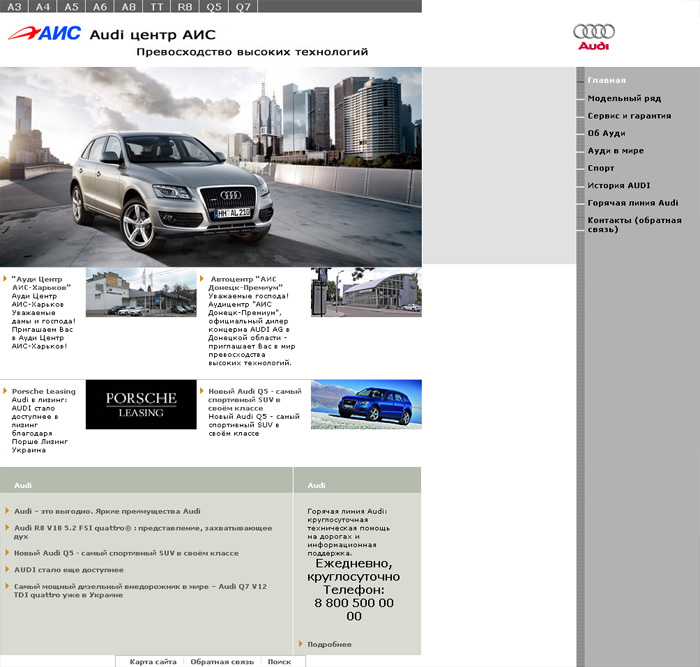700x667 pixels.
Task: Open Поиск footer link
Action: (x=279, y=662)
